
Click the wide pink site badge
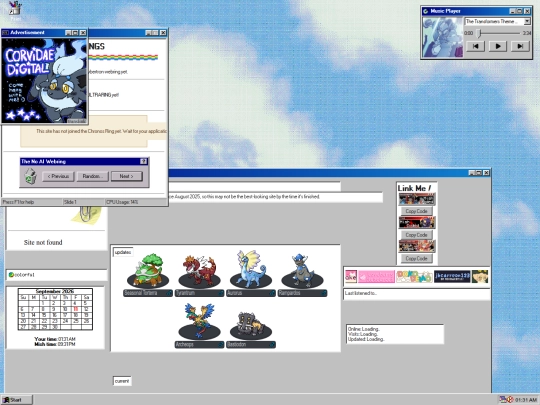376,277
